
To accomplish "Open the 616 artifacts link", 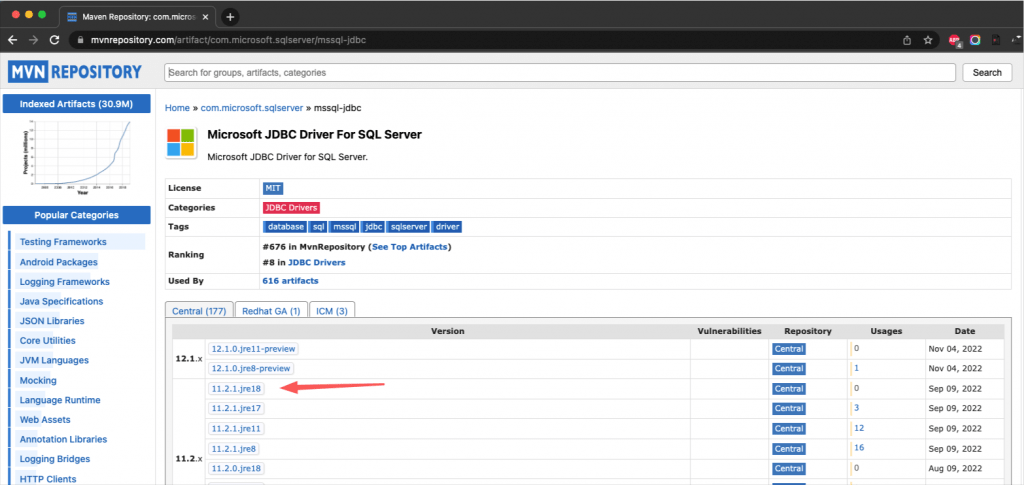I will pyautogui.click(x=290, y=281).
